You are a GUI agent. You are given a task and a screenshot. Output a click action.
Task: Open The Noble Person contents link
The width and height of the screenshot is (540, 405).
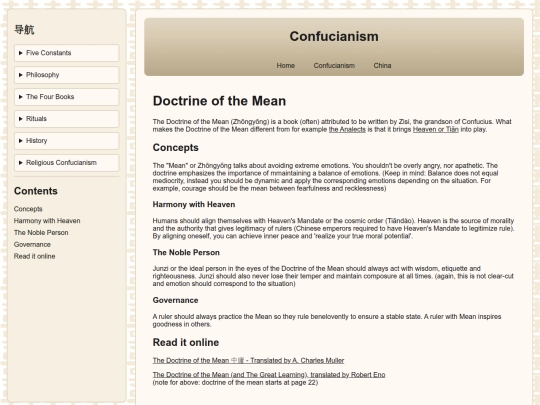coord(41,232)
